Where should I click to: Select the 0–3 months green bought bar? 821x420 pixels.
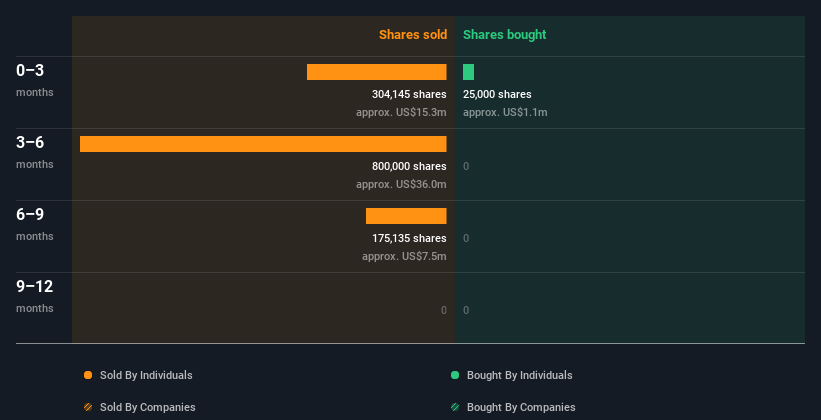(x=469, y=72)
